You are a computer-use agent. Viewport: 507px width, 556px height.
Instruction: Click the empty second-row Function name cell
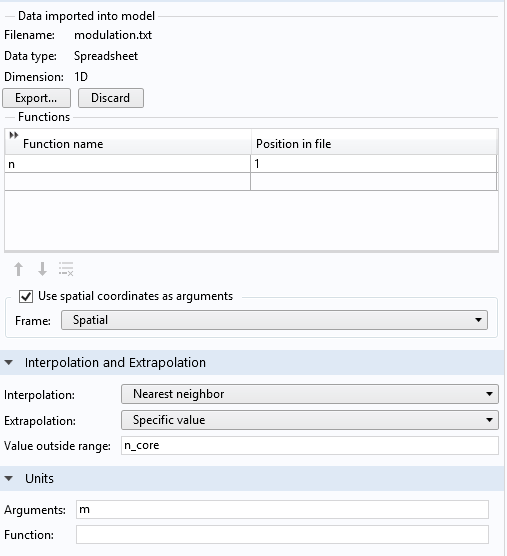128,182
